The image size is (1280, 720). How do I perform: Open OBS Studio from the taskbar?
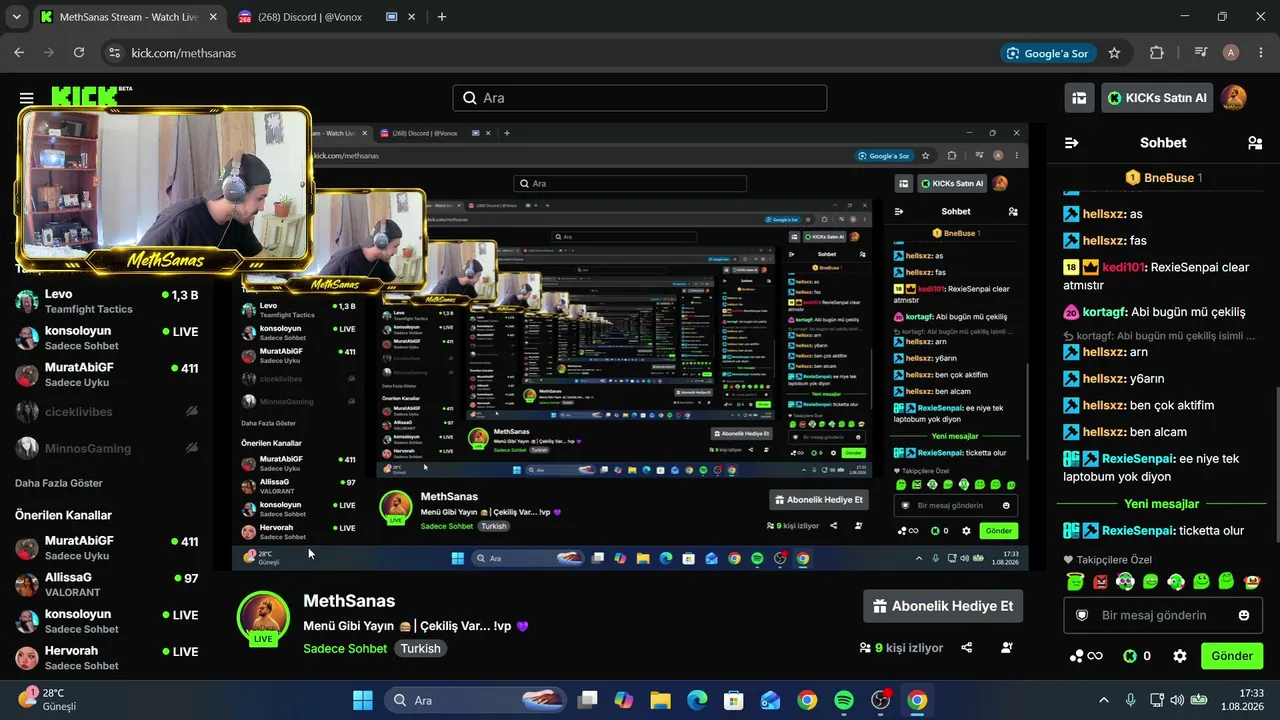click(x=880, y=700)
